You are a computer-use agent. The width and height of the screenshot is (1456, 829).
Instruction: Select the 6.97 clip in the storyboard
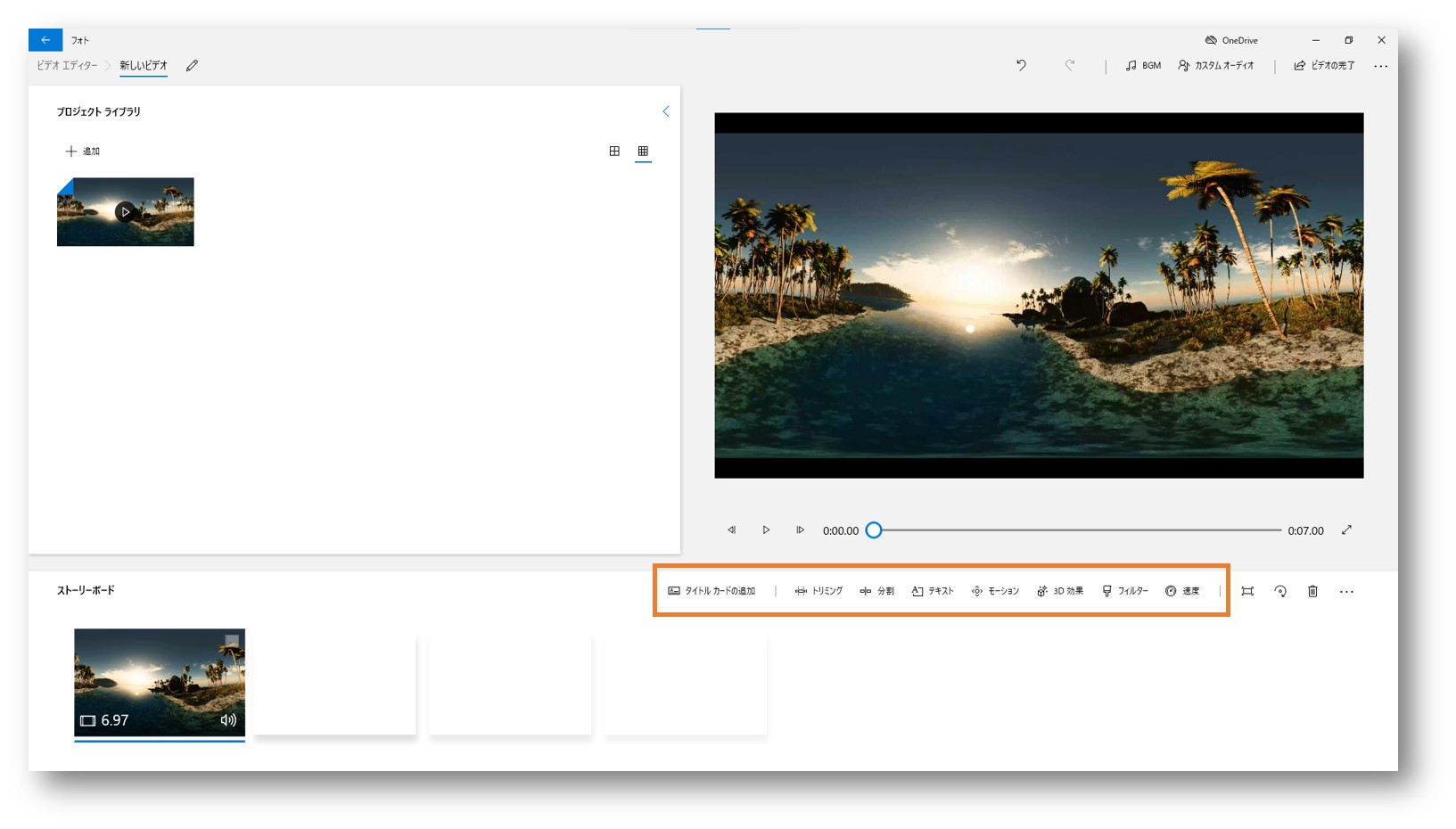(160, 683)
